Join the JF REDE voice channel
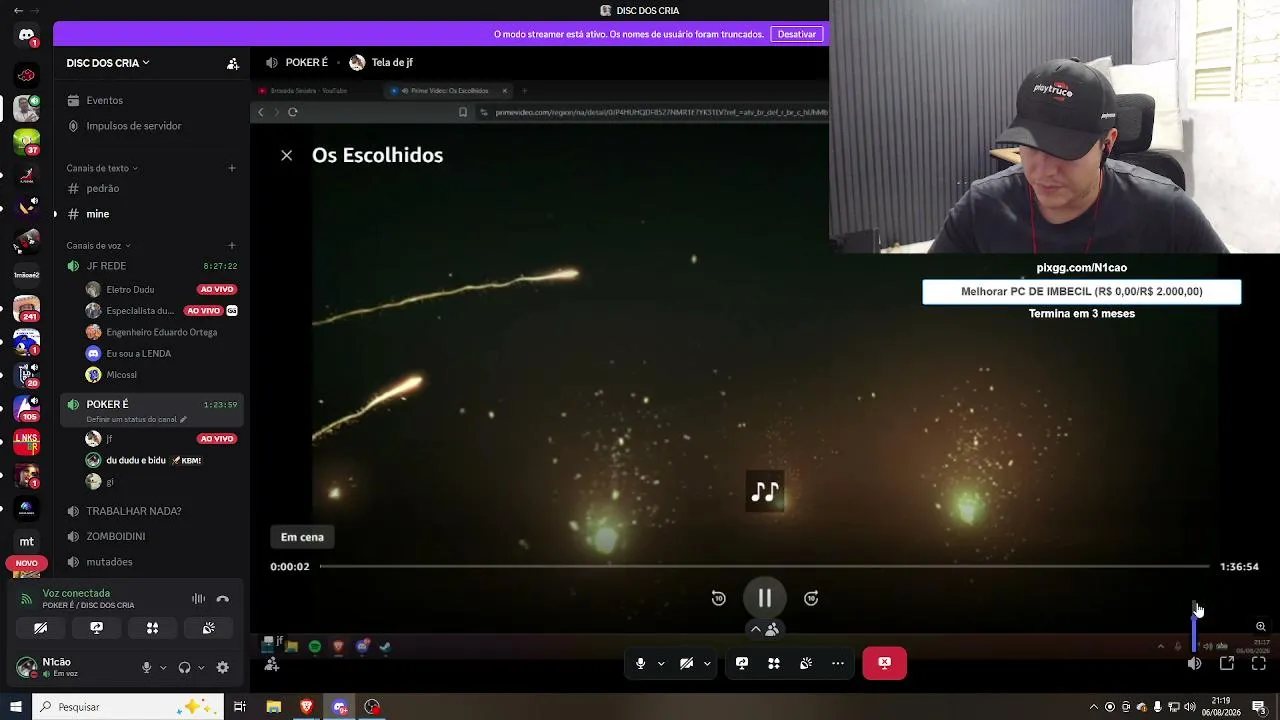The width and height of the screenshot is (1280, 720). click(x=150, y=266)
